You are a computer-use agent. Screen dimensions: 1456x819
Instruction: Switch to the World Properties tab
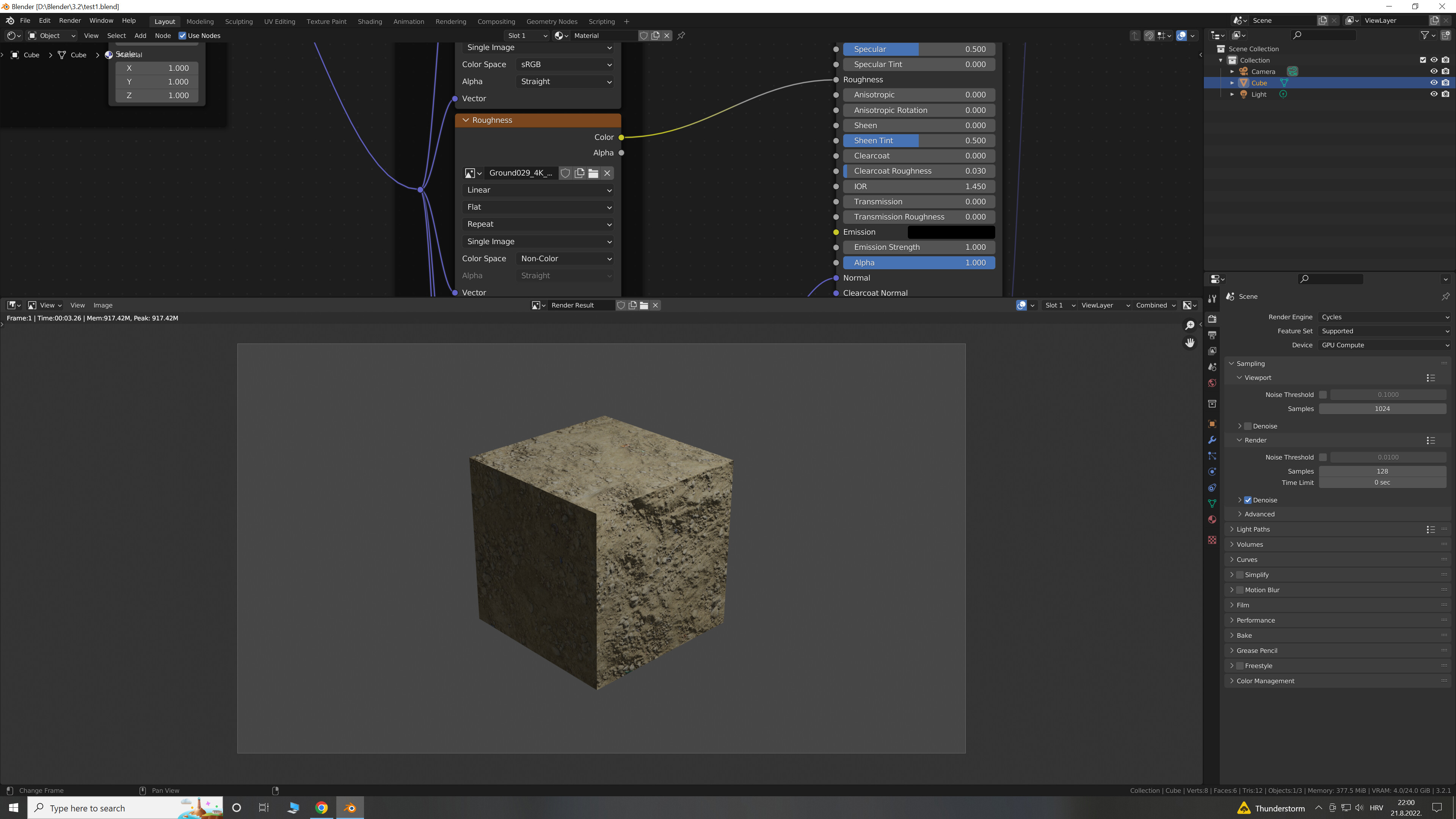(x=1212, y=383)
